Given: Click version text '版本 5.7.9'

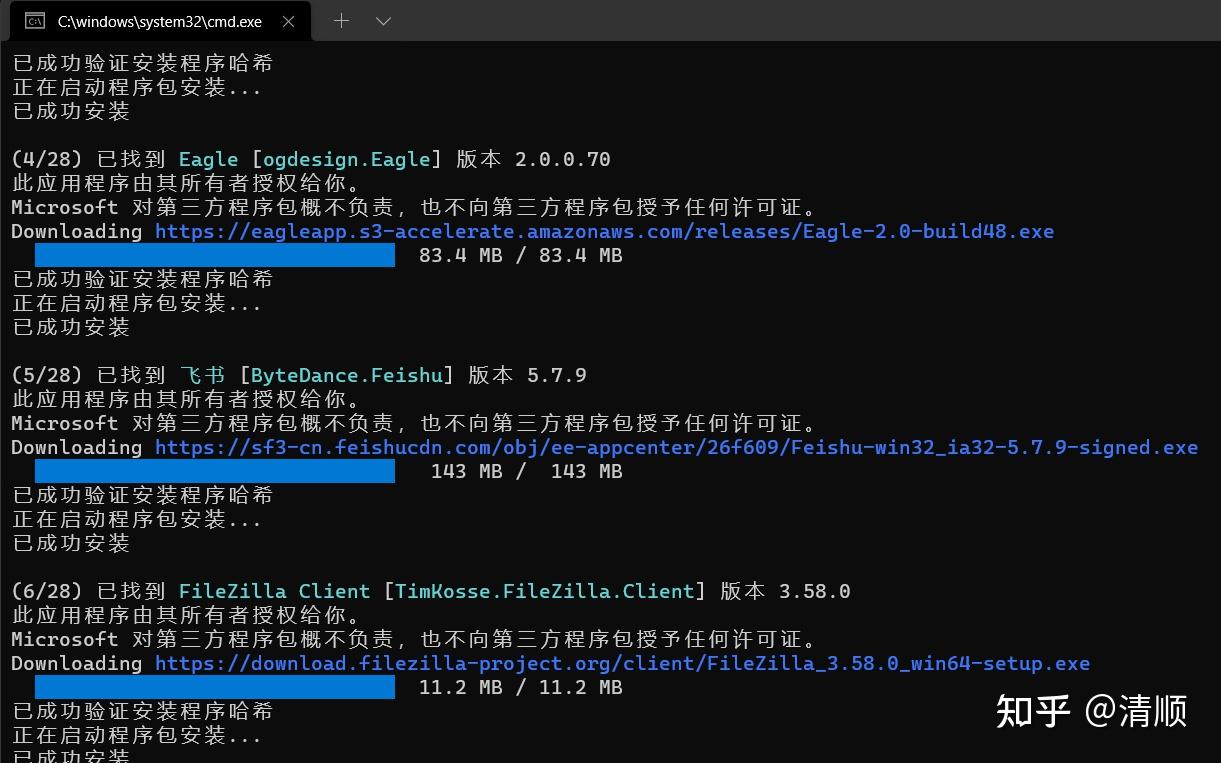Looking at the screenshot, I should point(527,375).
